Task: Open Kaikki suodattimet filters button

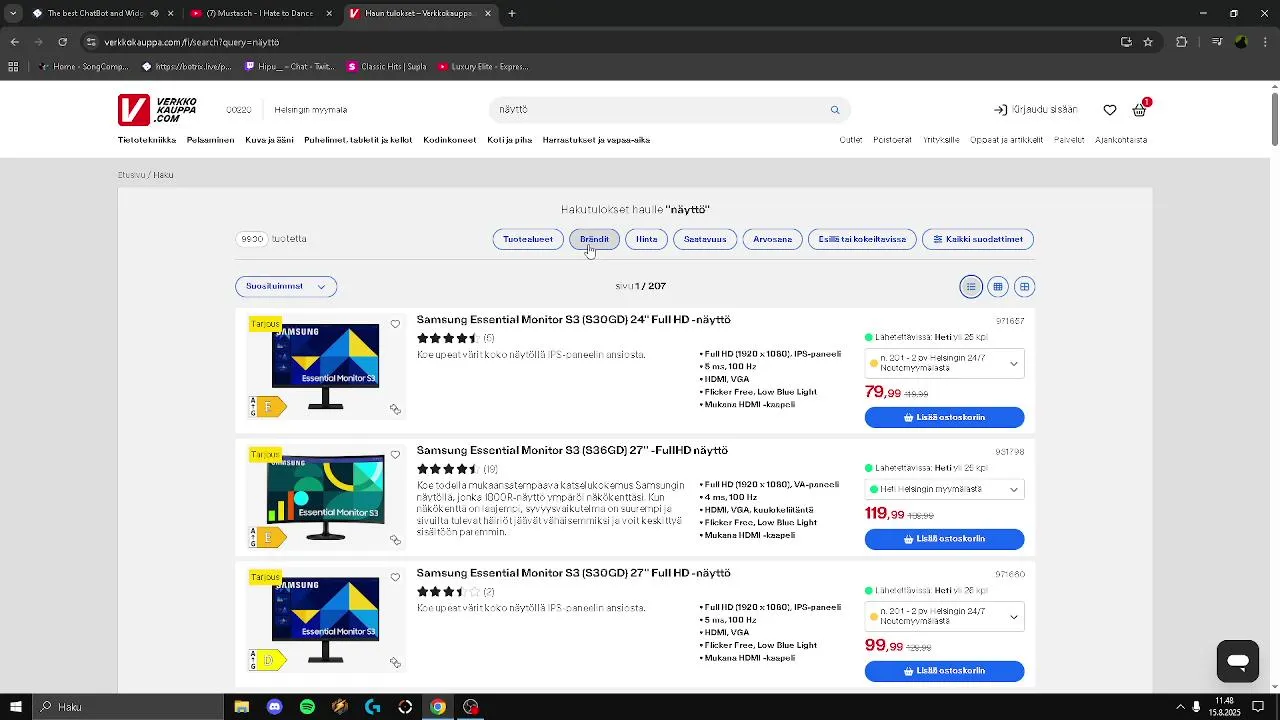Action: [978, 239]
